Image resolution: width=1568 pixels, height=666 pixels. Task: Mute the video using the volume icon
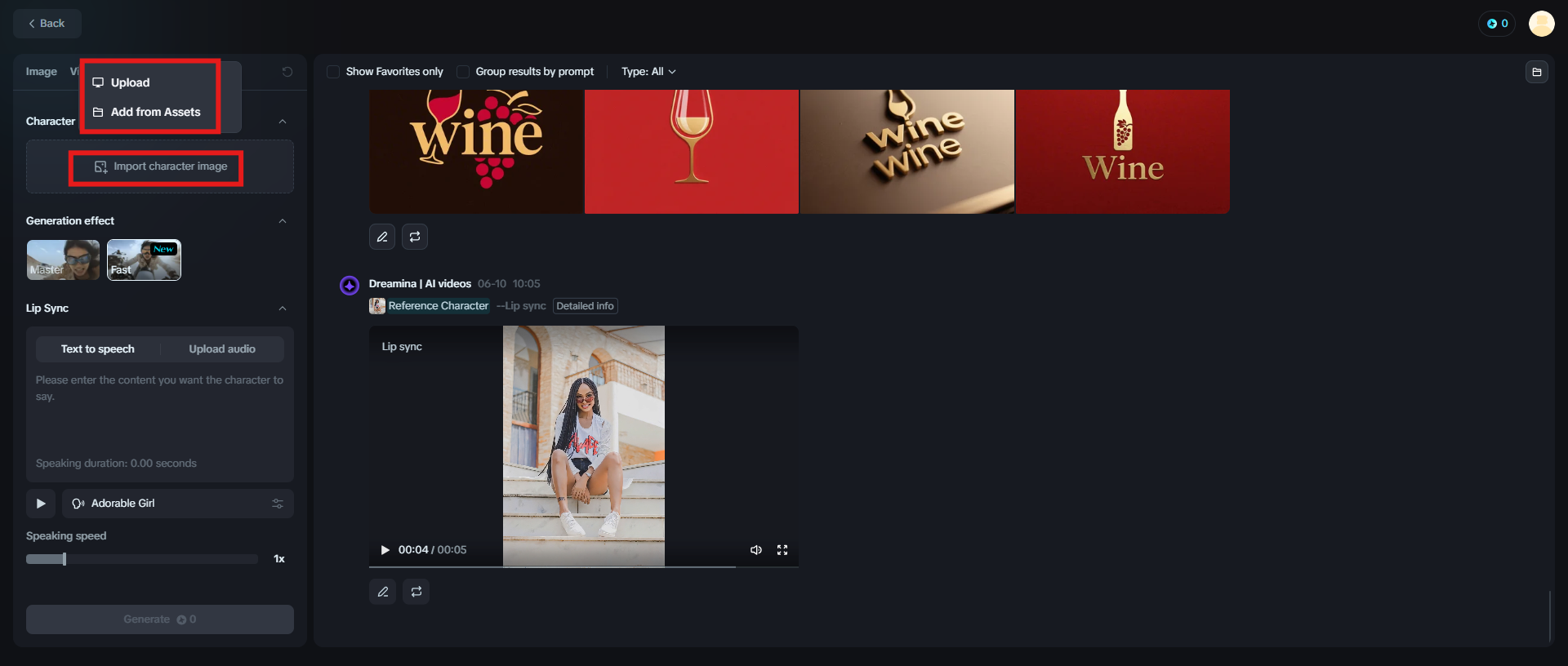[x=756, y=550]
